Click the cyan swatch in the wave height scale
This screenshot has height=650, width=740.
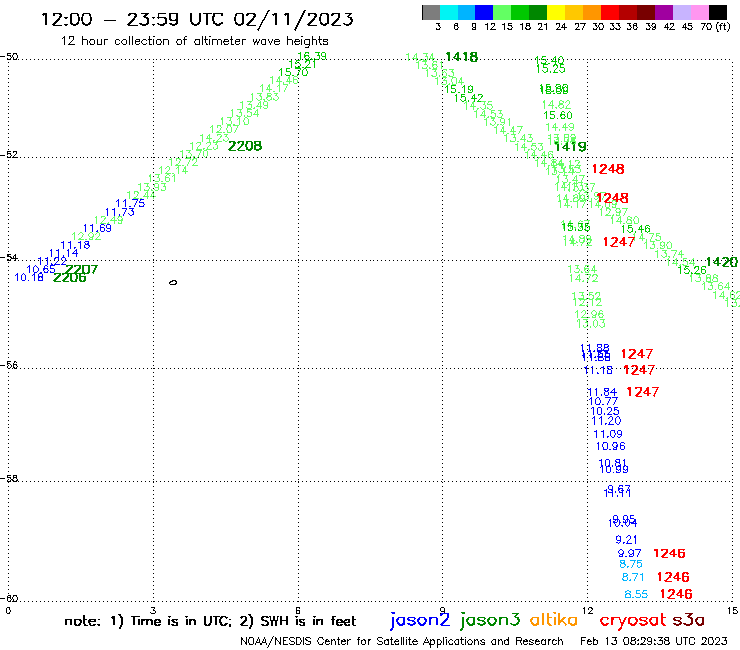(x=448, y=12)
